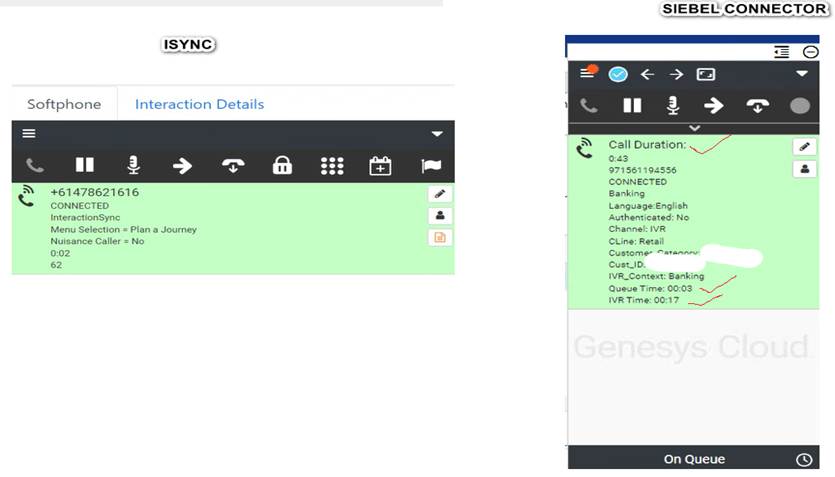Screen dimensions: 835x477
Task: Click the ISYNC call status phone icon
Action: [x=26, y=196]
